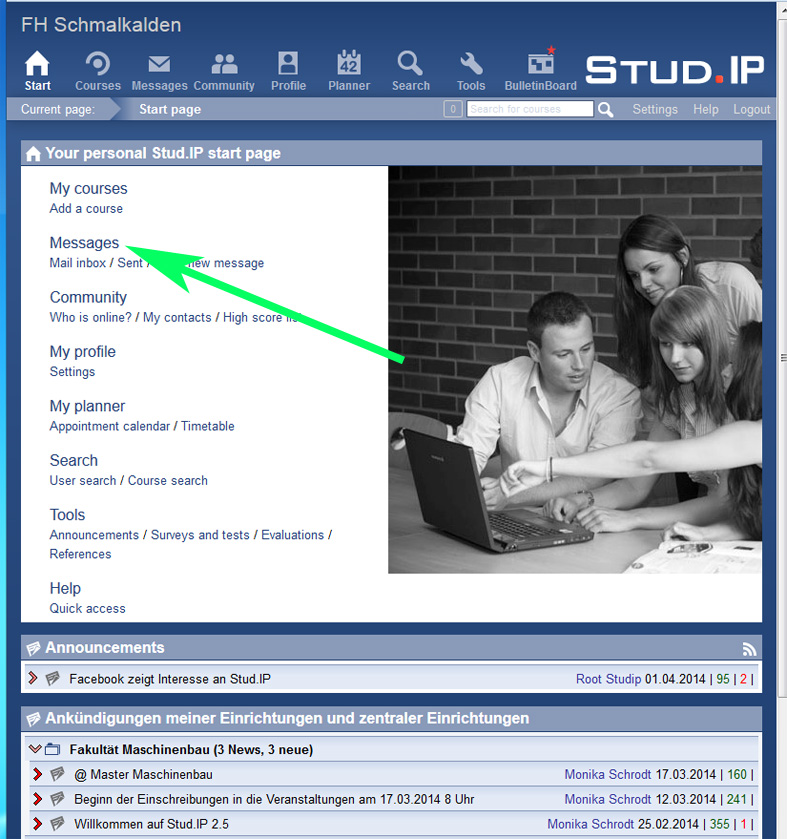Image resolution: width=787 pixels, height=839 pixels.
Task: Open Surveys and tests link
Action: (200, 535)
